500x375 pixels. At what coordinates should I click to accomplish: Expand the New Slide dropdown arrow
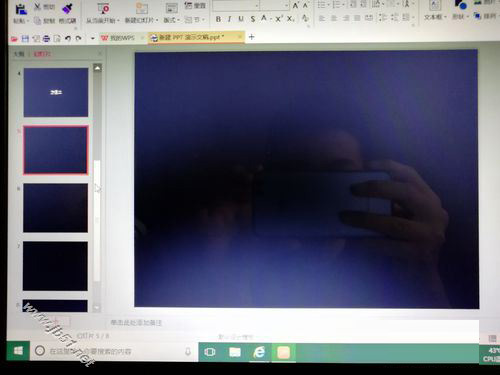tap(157, 20)
